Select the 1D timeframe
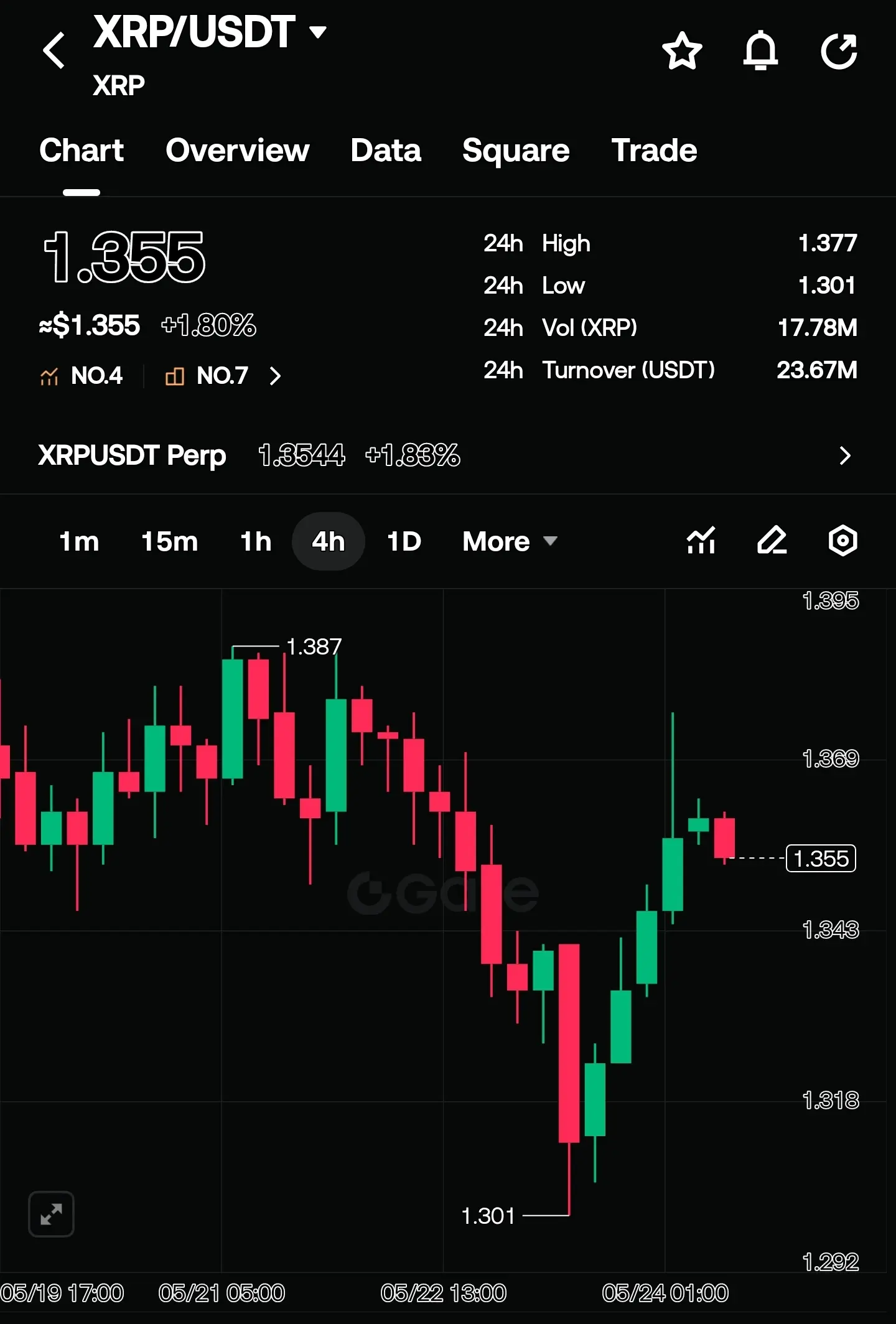The width and height of the screenshot is (896, 1324). [404, 541]
